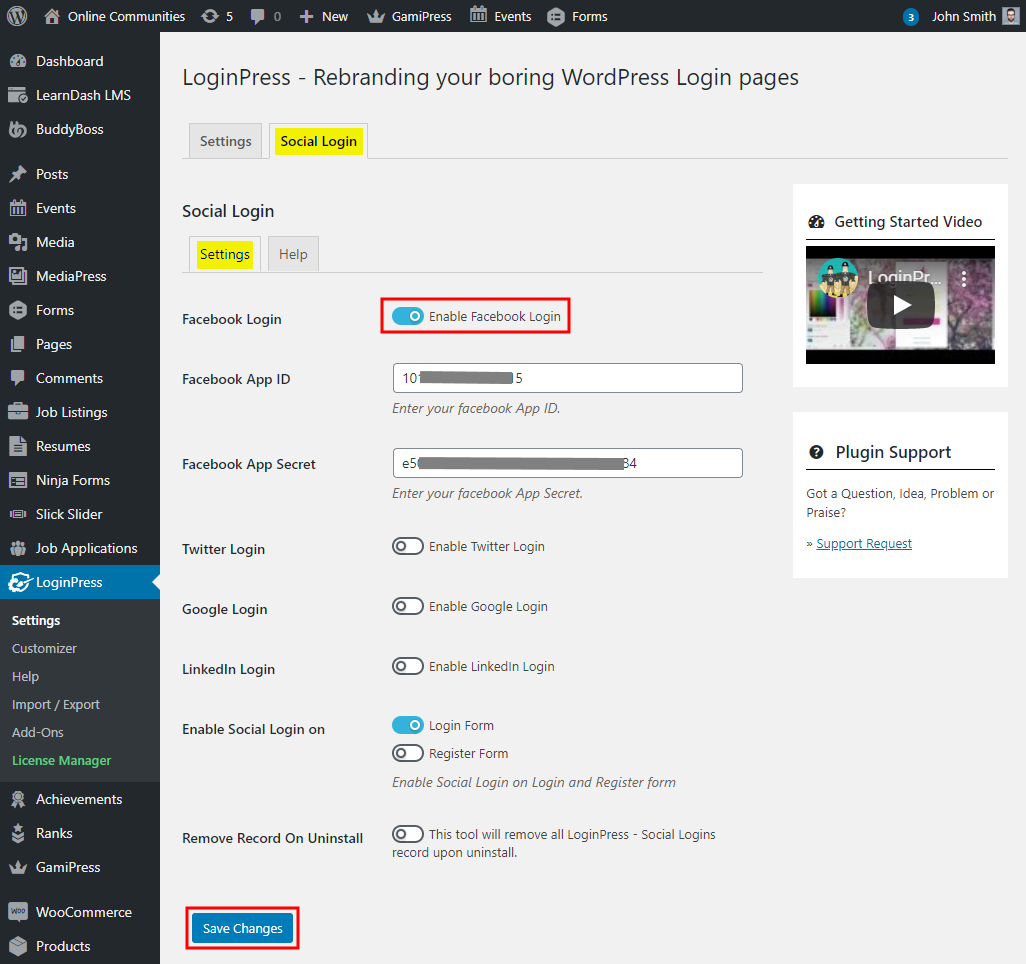Viewport: 1026px width, 964px height.
Task: Open the New menu in the admin bar
Action: tap(322, 16)
